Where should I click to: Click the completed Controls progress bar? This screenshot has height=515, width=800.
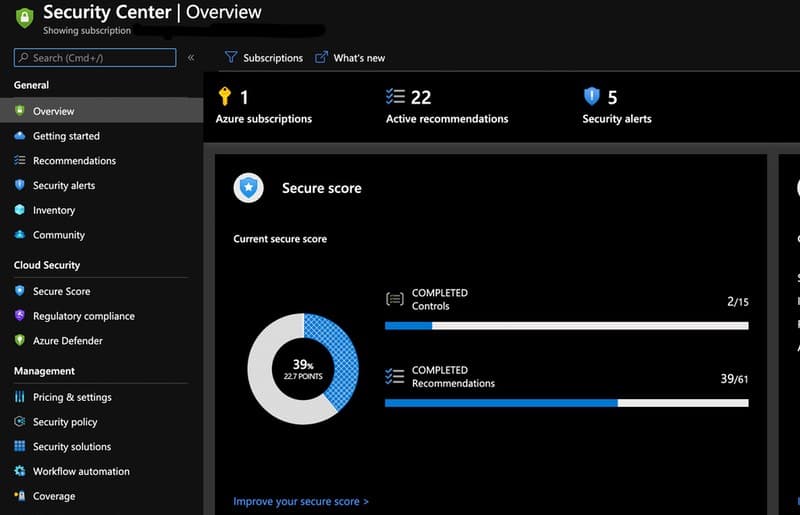point(566,325)
